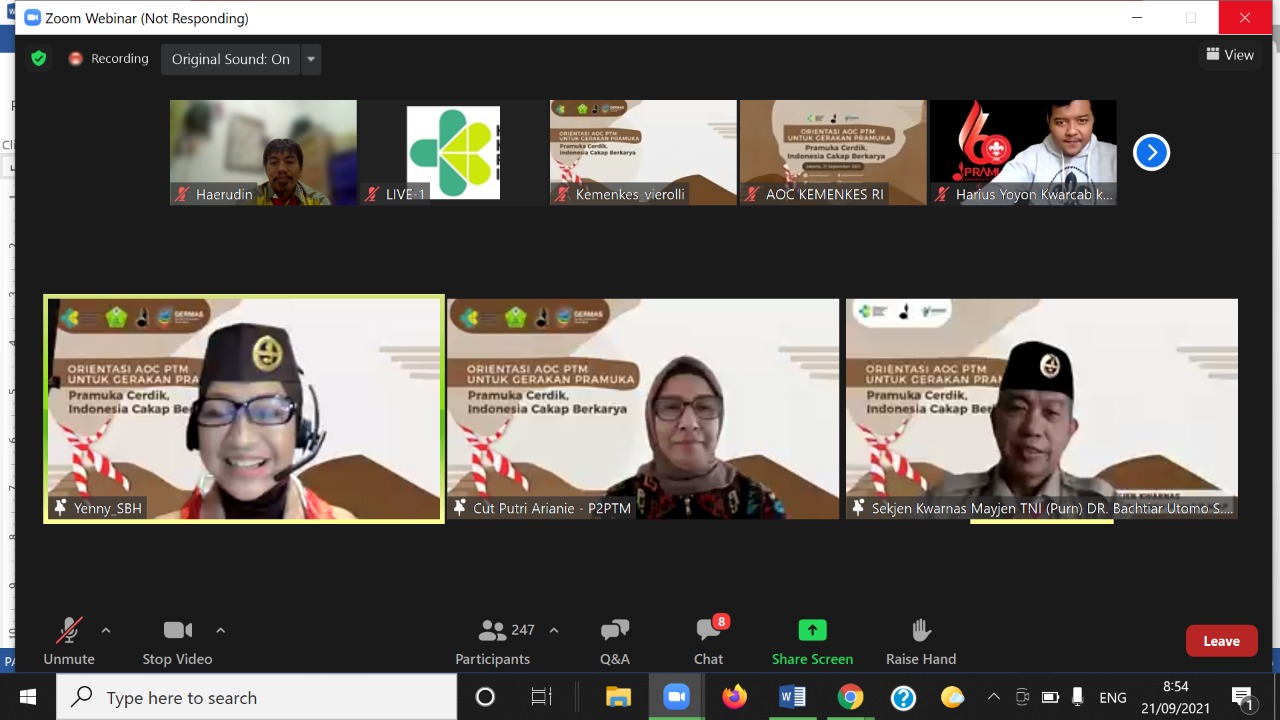The image size is (1280, 720).
Task: Expand audio options next to Unmute
Action: pyautogui.click(x=106, y=630)
